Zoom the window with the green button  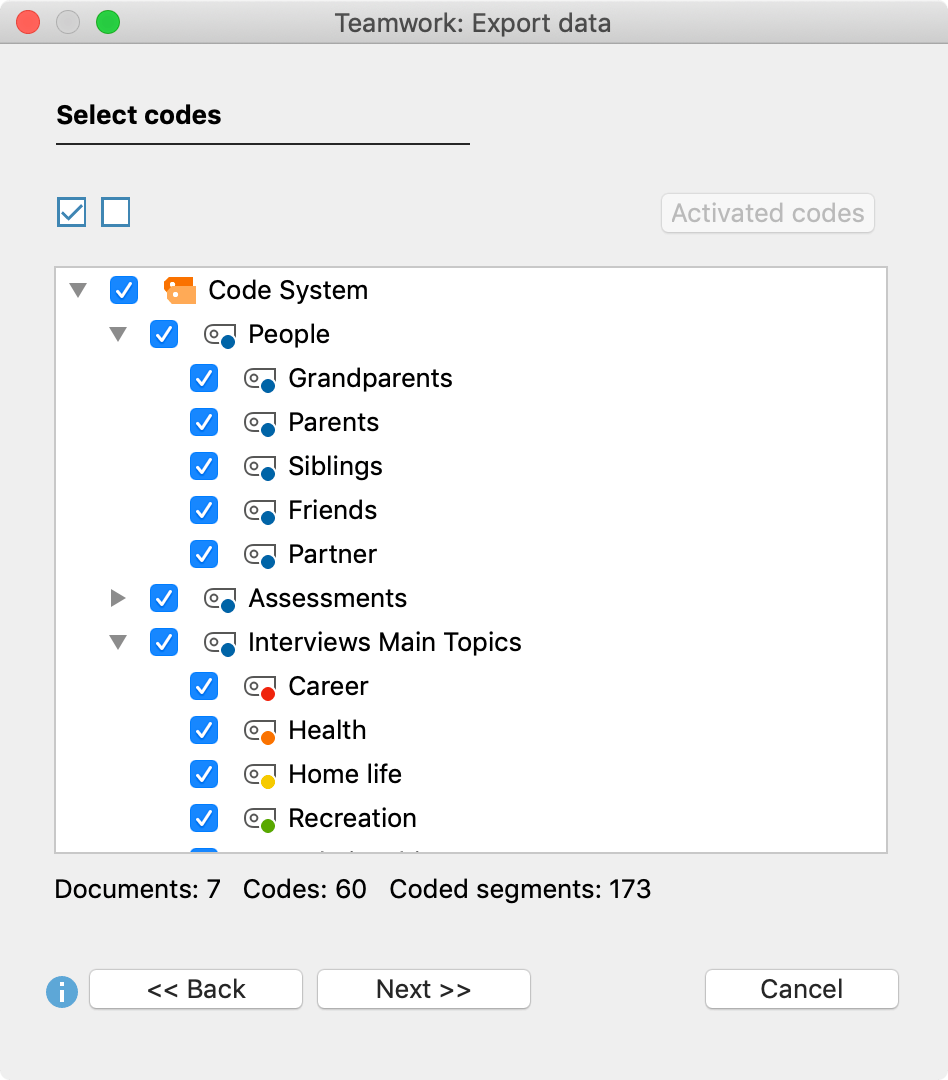click(x=108, y=22)
